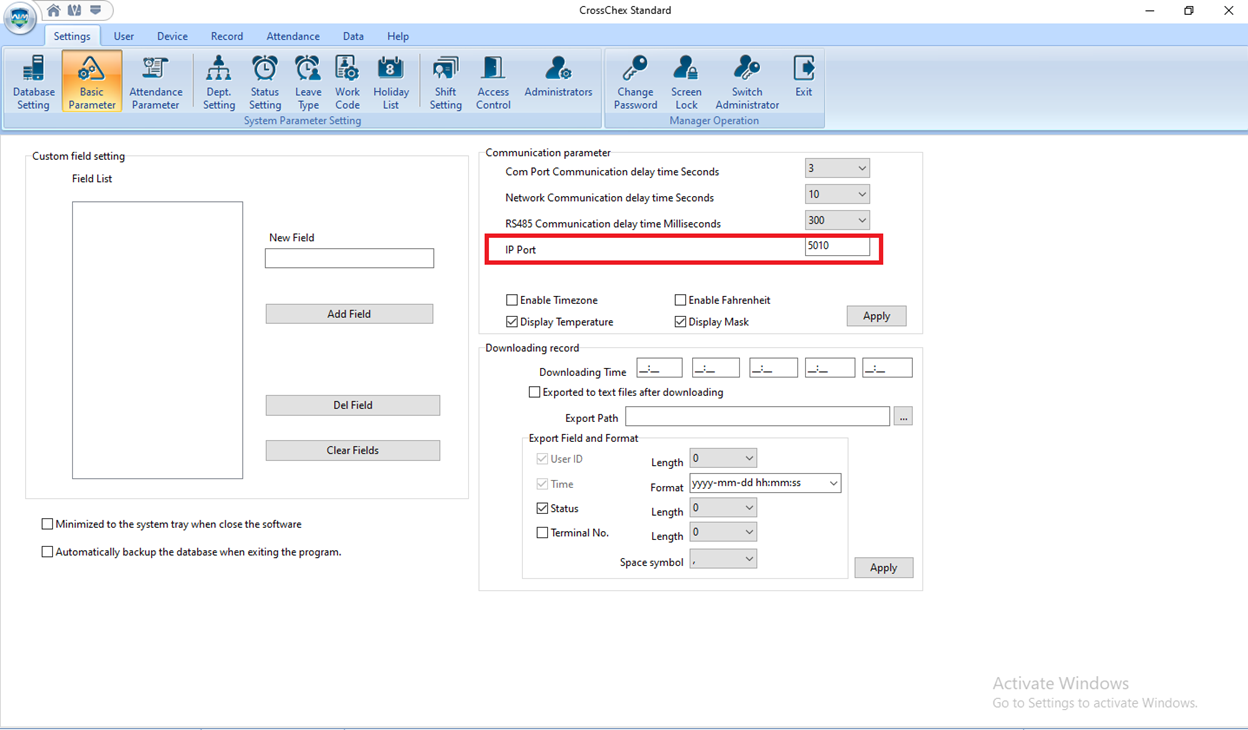Check Exported to text files after downloading
The image size is (1248, 730).
pyautogui.click(x=534, y=392)
